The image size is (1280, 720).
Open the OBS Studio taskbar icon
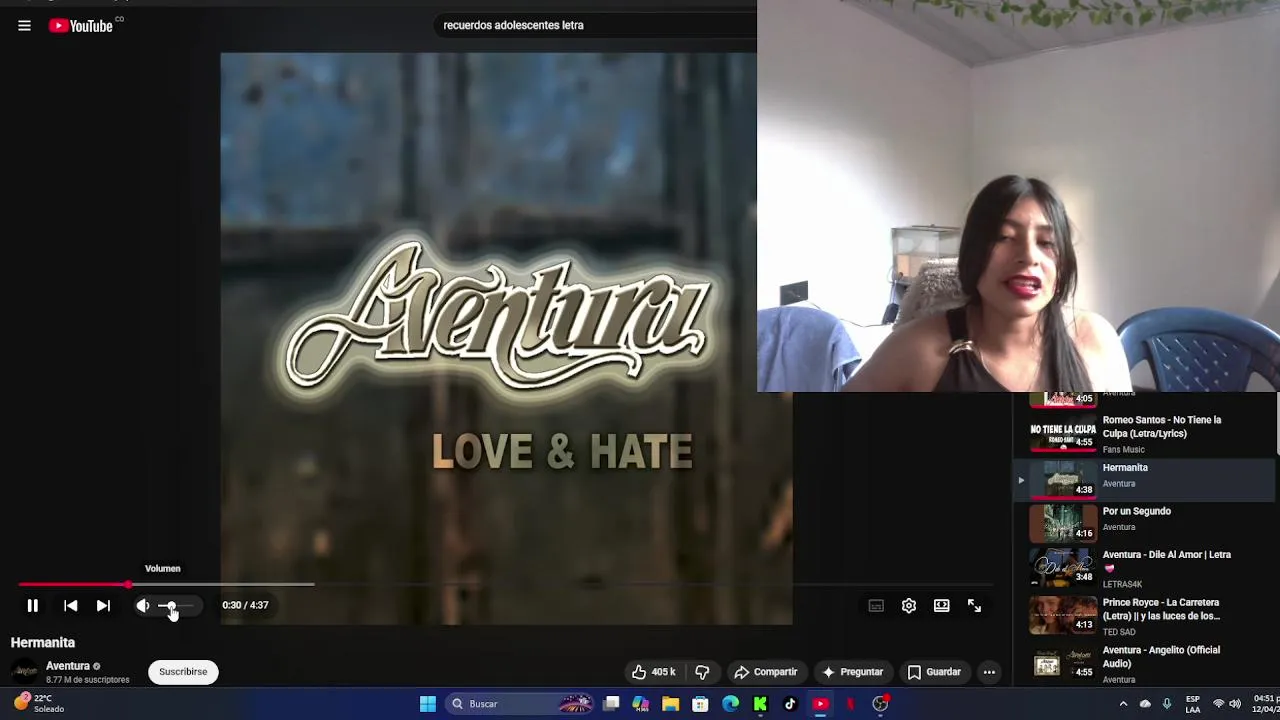(880, 704)
